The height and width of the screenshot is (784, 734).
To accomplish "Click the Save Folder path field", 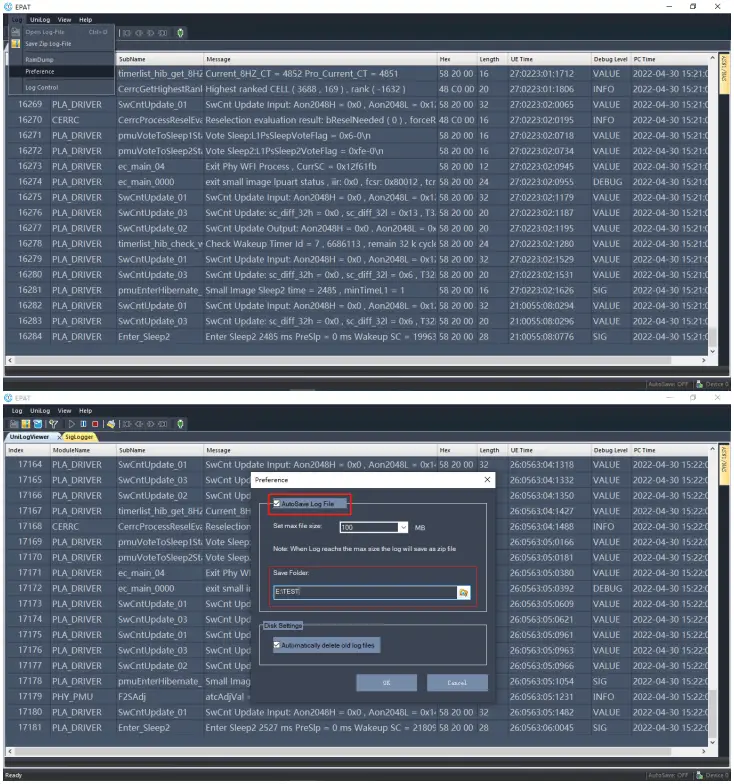I will [x=365, y=593].
